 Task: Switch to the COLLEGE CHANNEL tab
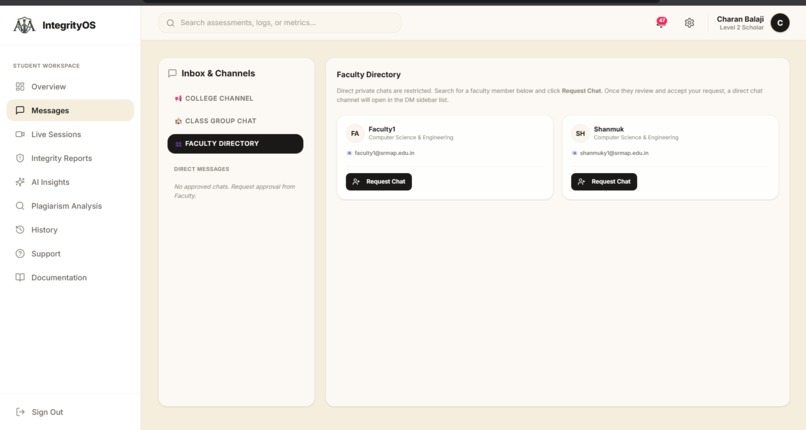pyautogui.click(x=235, y=98)
